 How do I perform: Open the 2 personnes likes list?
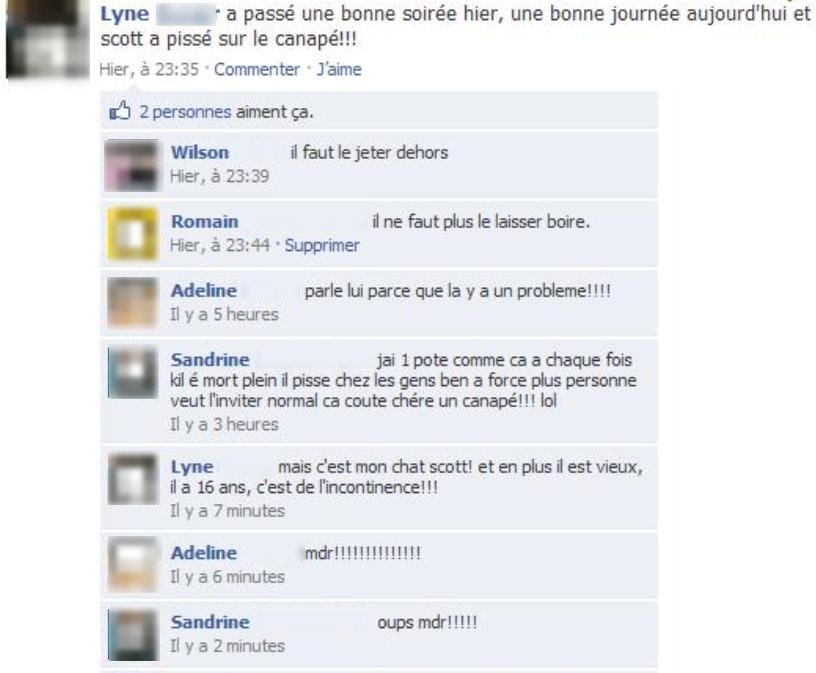185,112
